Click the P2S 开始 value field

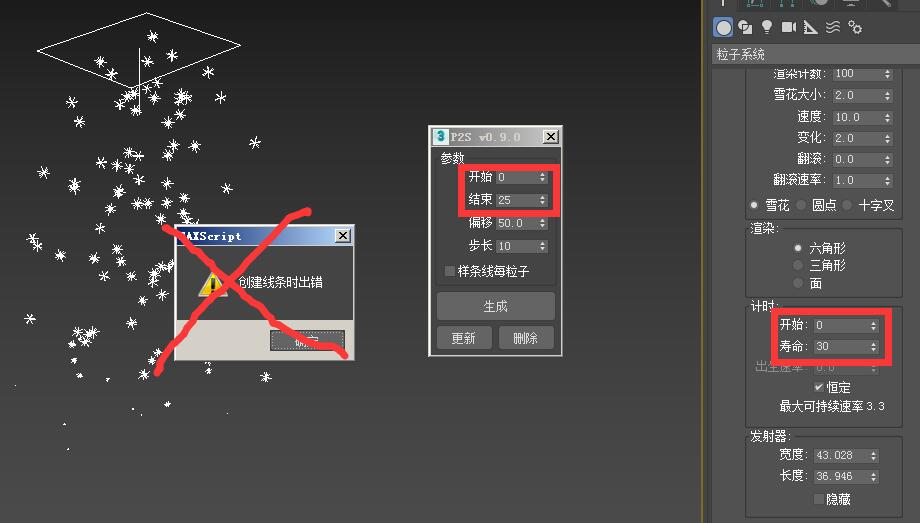point(516,177)
